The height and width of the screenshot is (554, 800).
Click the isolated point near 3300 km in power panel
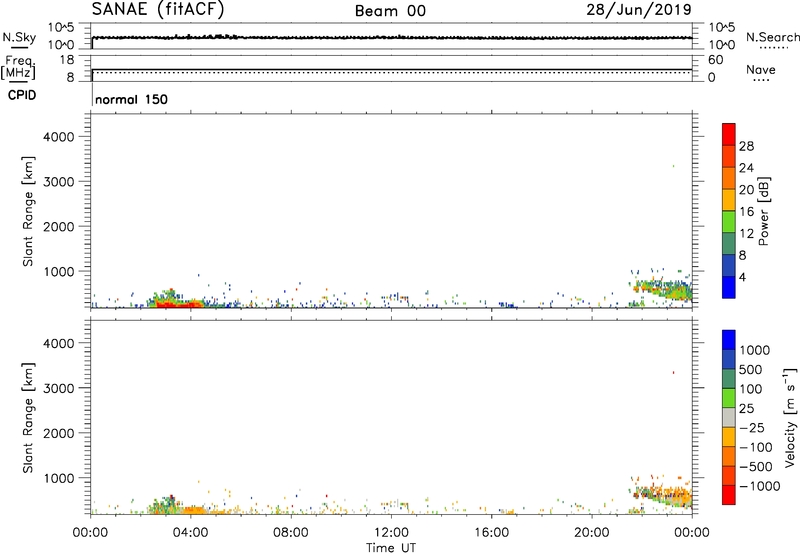pos(673,166)
